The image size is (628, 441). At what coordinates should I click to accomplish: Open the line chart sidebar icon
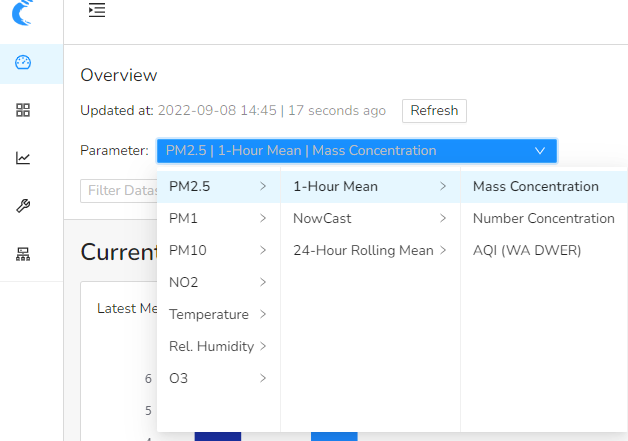[23, 158]
